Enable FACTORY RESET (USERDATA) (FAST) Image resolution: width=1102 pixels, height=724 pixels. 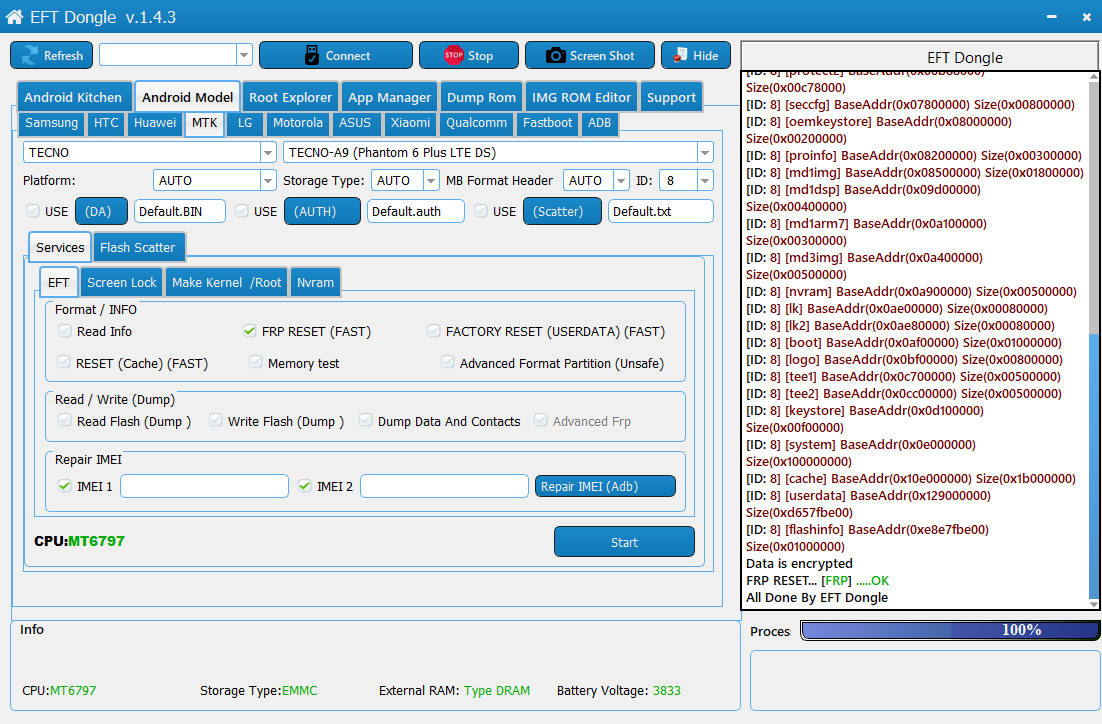(x=434, y=330)
